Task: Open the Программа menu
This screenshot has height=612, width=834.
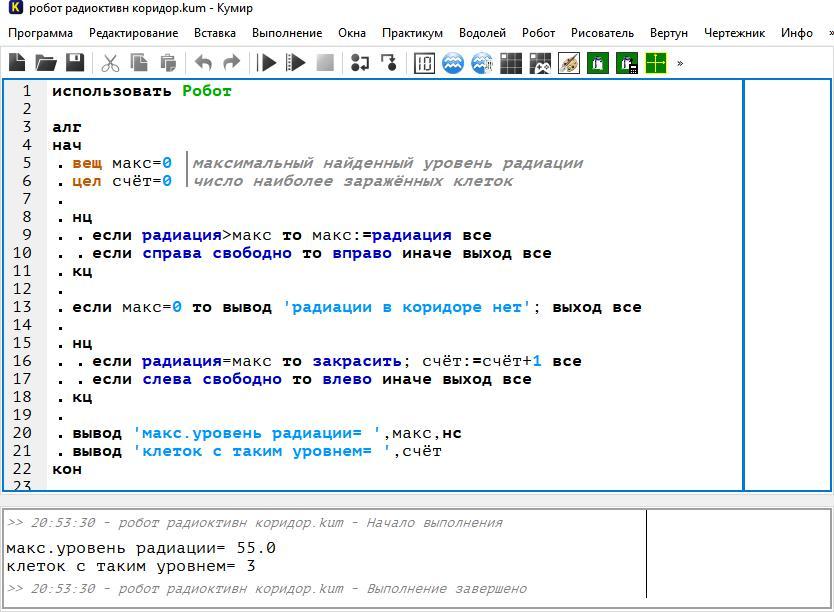Action: 40,33
